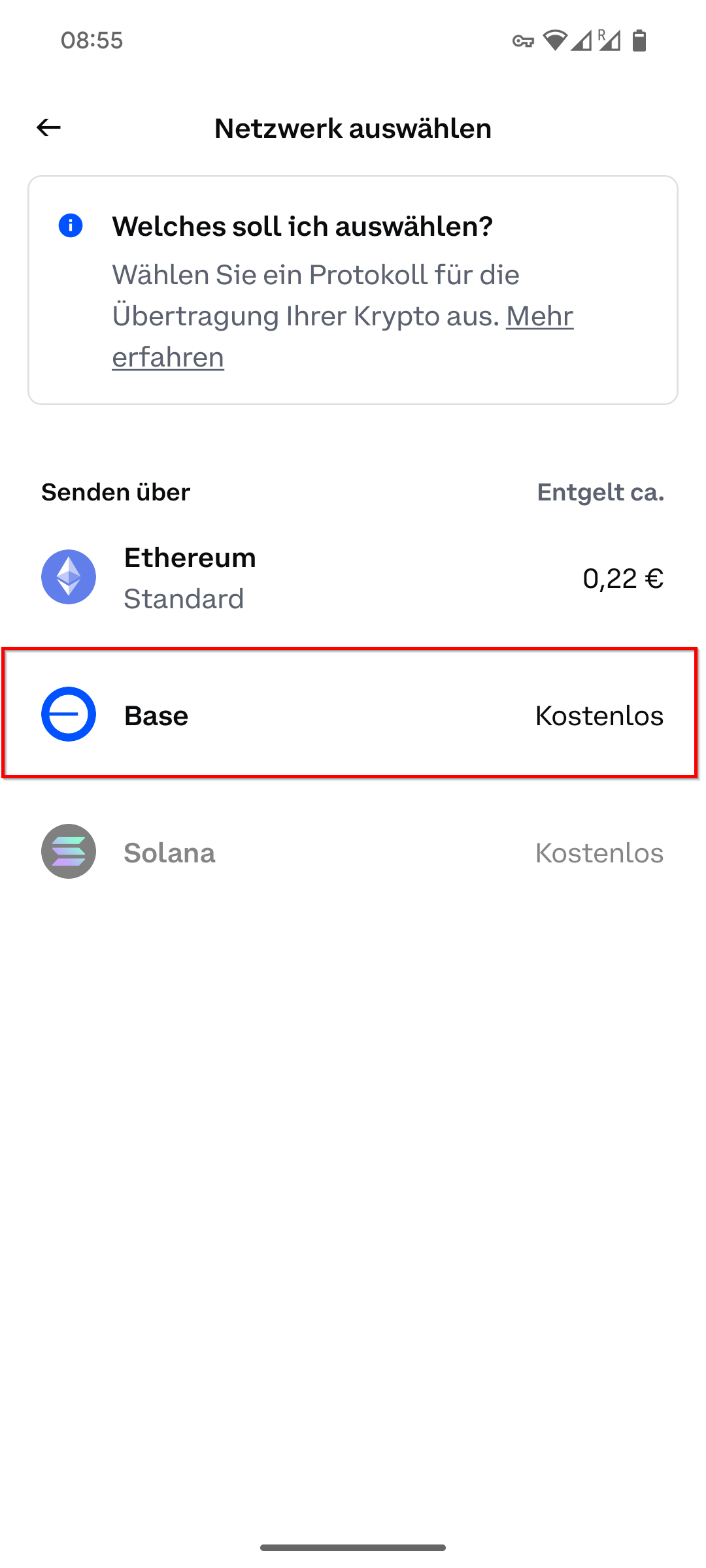Tap the Ethereum diamond logo icon
Viewport: 706px width, 1568px height.
pos(69,577)
